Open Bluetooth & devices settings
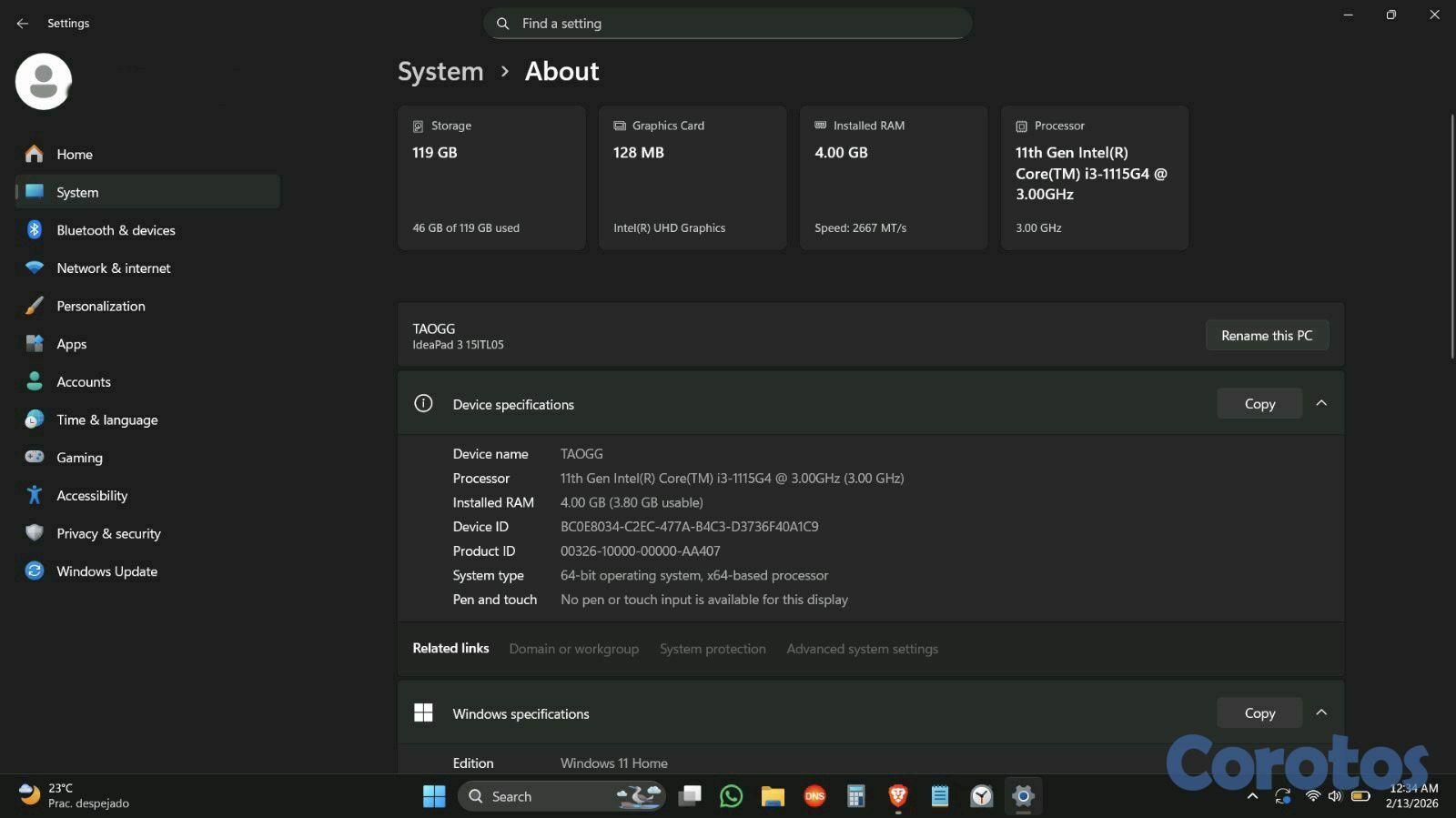 (x=116, y=230)
